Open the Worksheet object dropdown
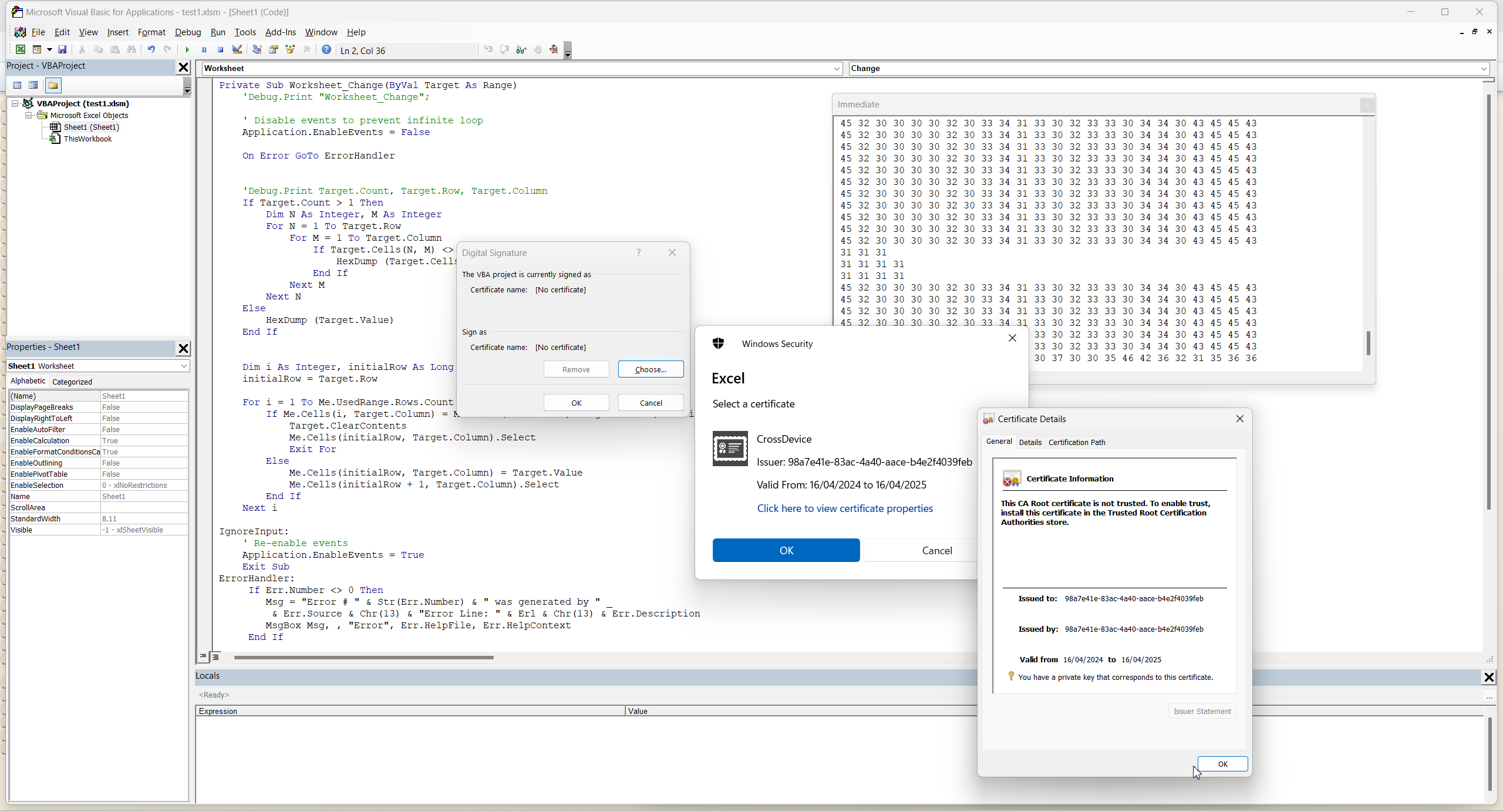The image size is (1503, 812). click(837, 69)
